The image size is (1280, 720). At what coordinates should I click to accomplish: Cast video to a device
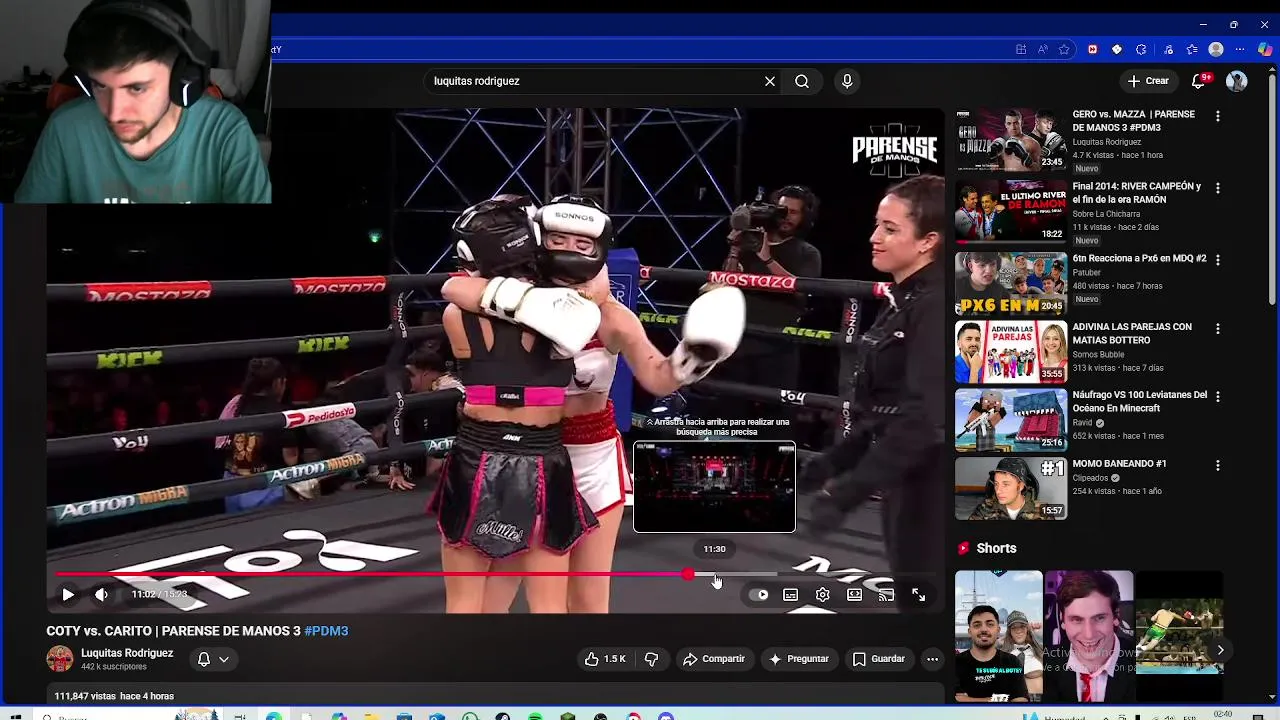[886, 594]
